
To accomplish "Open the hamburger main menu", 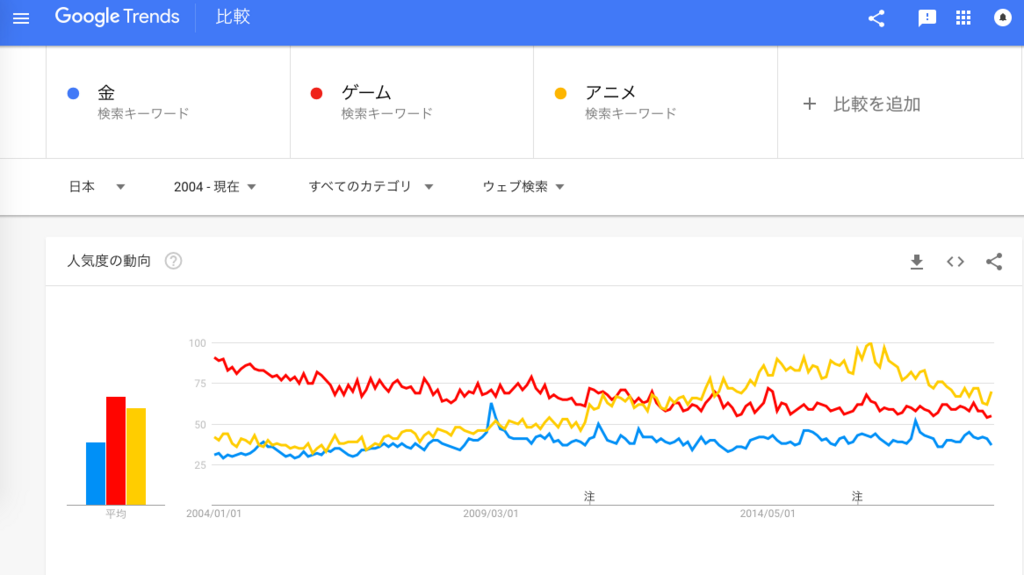I will point(21,18).
